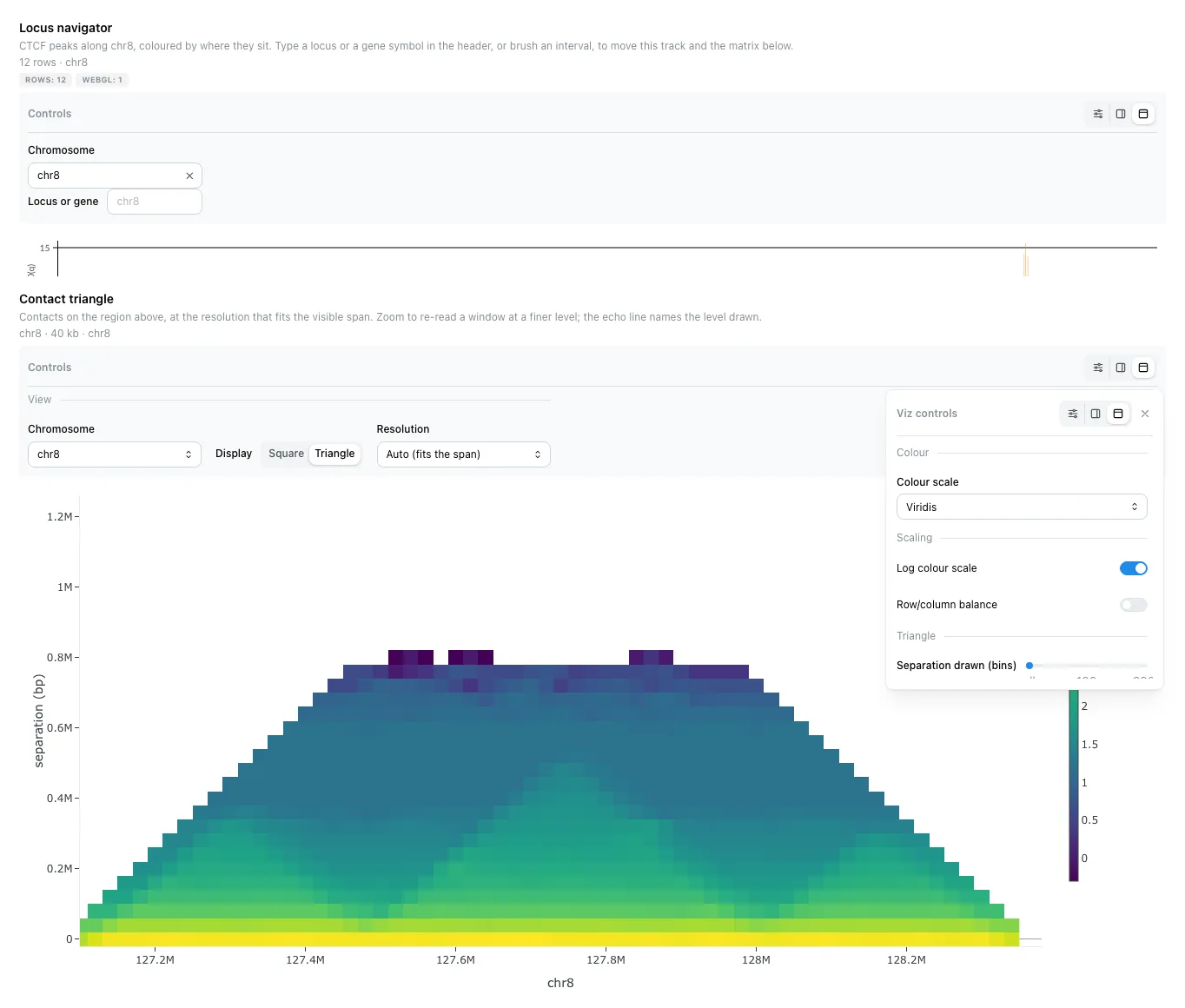Click the "12 rows · chr8" summary text
The height and width of the screenshot is (1008, 1185).
point(54,63)
